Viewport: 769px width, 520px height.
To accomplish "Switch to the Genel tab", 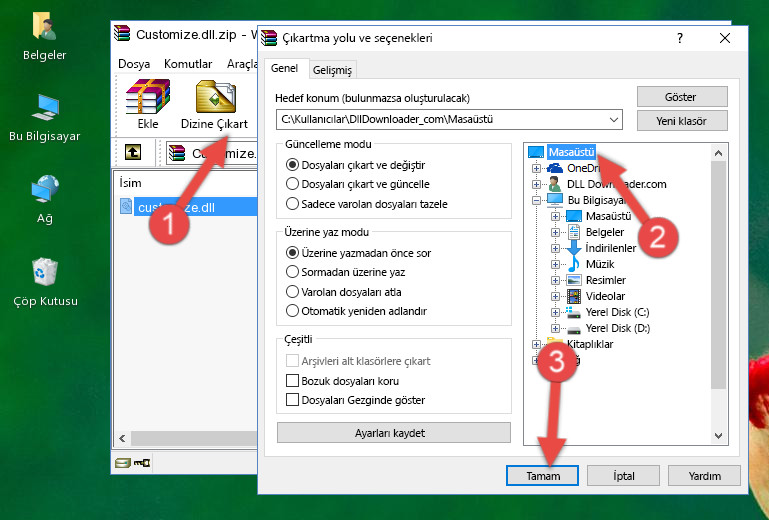I will point(284,68).
